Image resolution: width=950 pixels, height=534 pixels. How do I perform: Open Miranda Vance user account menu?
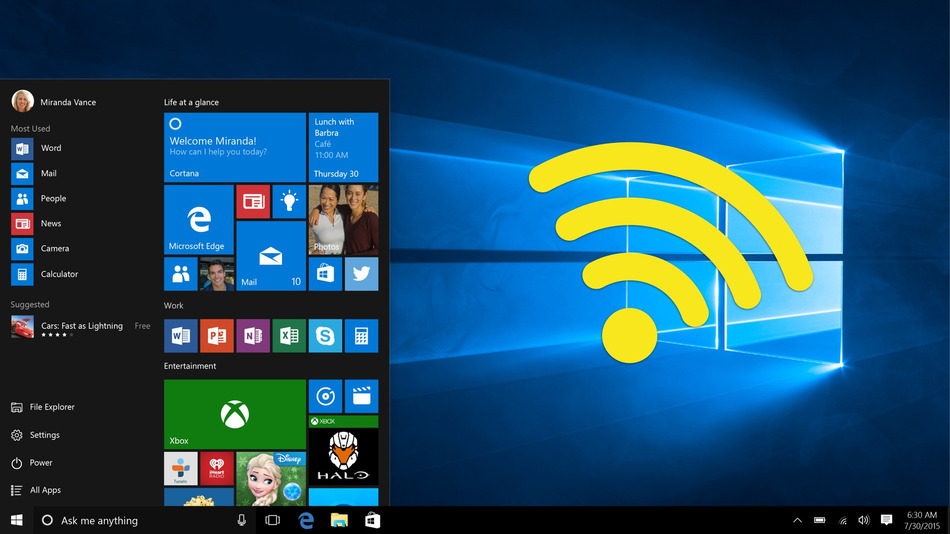pyautogui.click(x=54, y=101)
